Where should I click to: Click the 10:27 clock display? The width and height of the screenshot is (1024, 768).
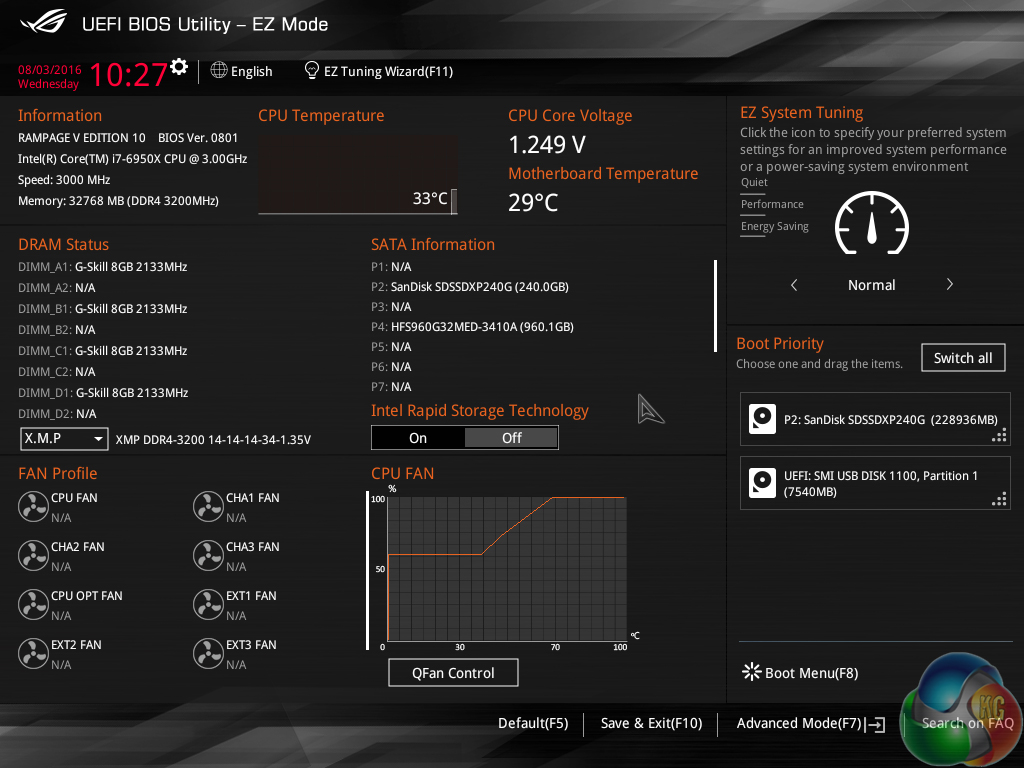[x=128, y=74]
